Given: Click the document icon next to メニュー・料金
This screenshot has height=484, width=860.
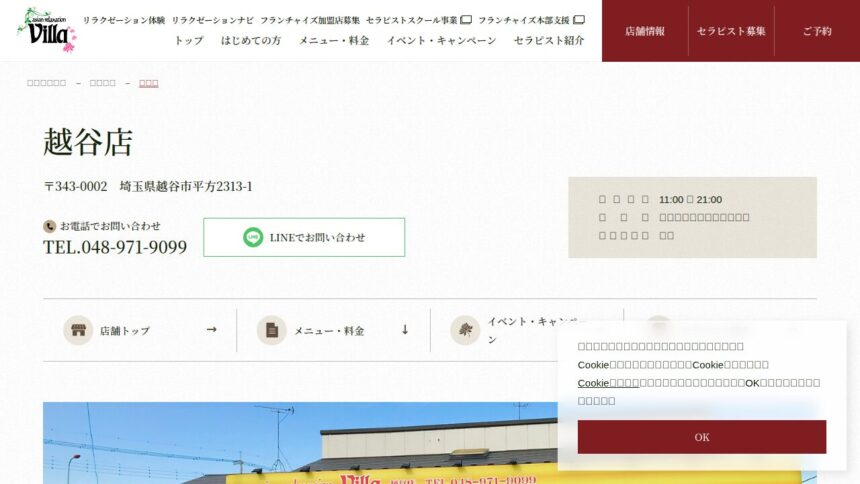Looking at the screenshot, I should click(271, 330).
